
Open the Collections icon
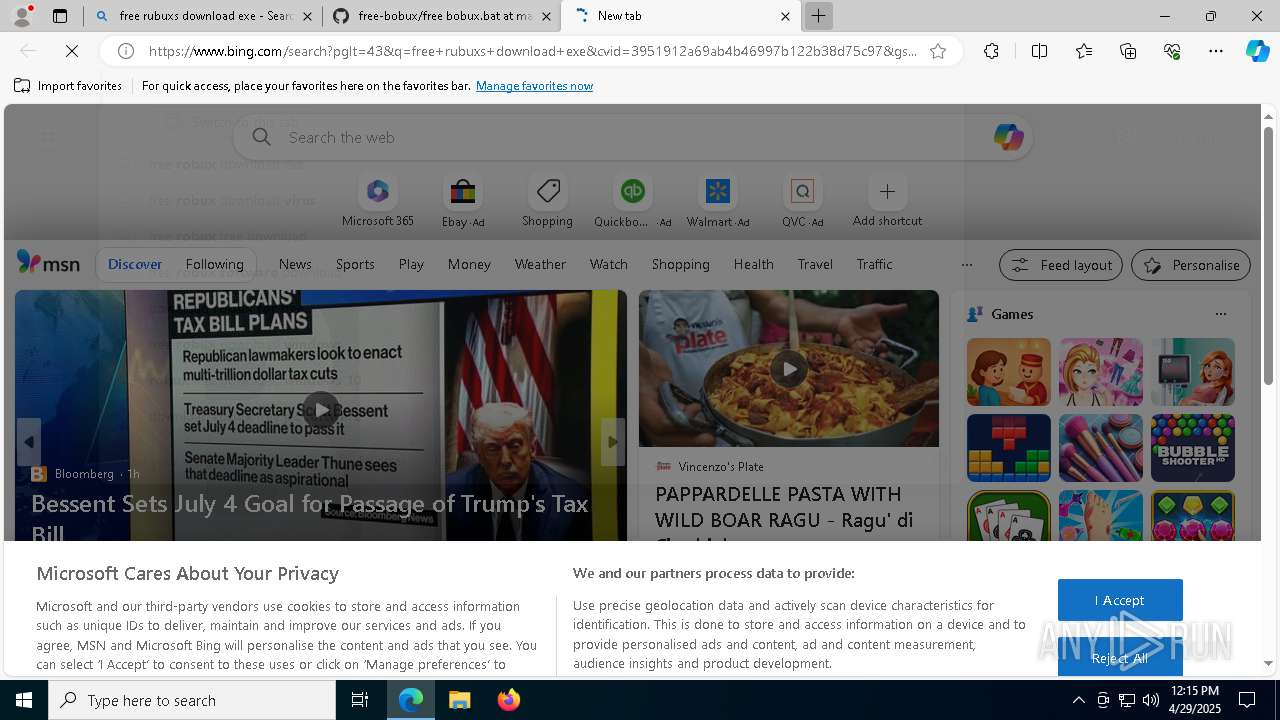[1128, 51]
